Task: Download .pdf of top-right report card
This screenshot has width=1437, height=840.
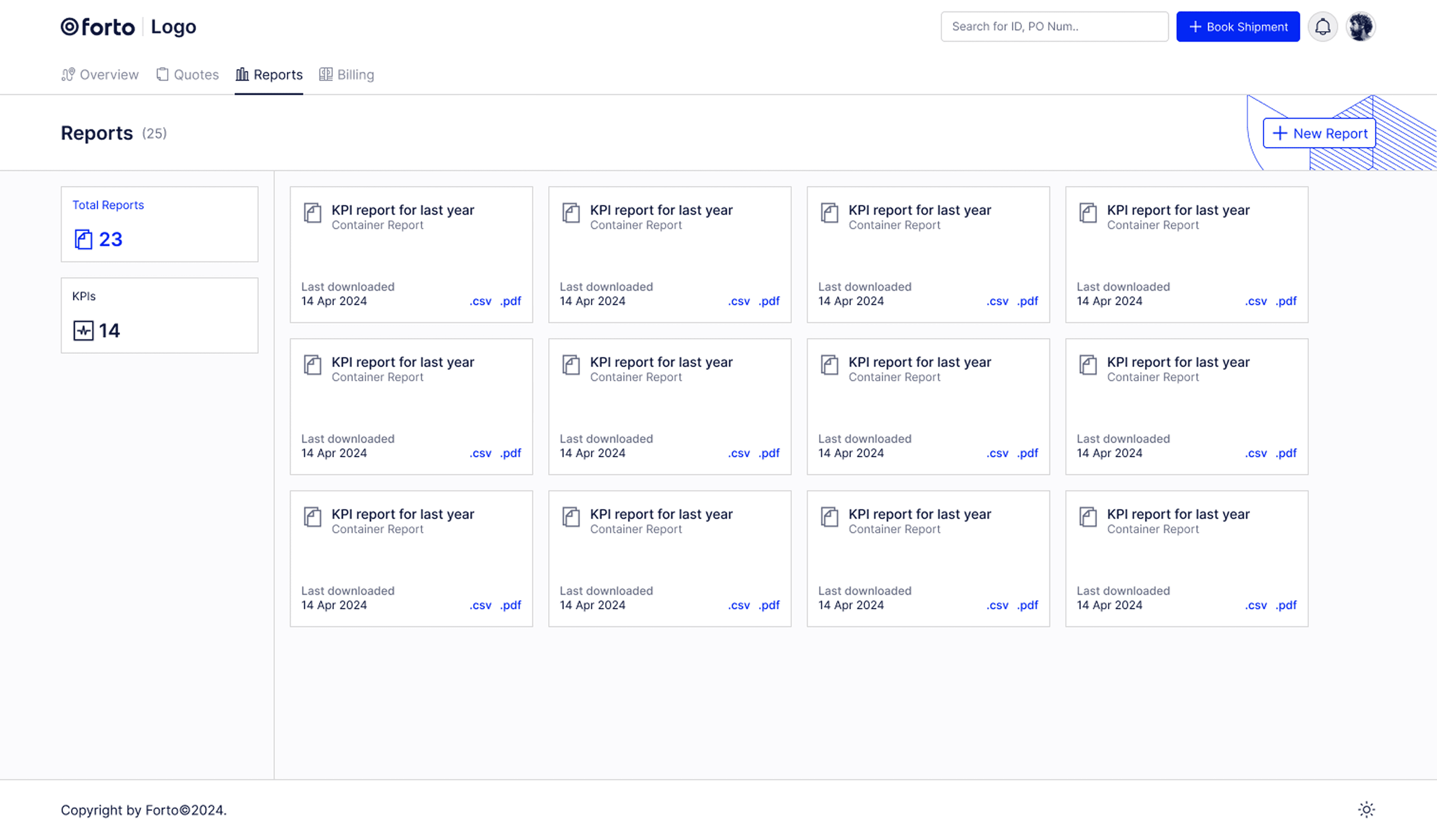Action: tap(1286, 301)
